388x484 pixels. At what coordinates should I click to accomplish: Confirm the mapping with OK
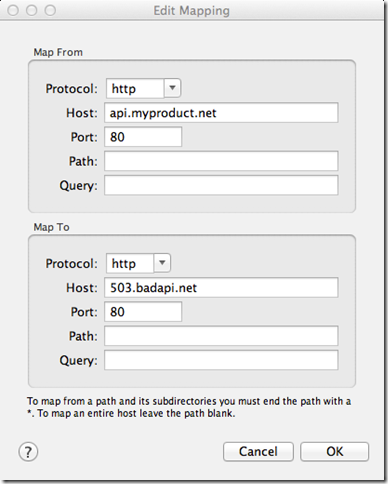(x=335, y=452)
